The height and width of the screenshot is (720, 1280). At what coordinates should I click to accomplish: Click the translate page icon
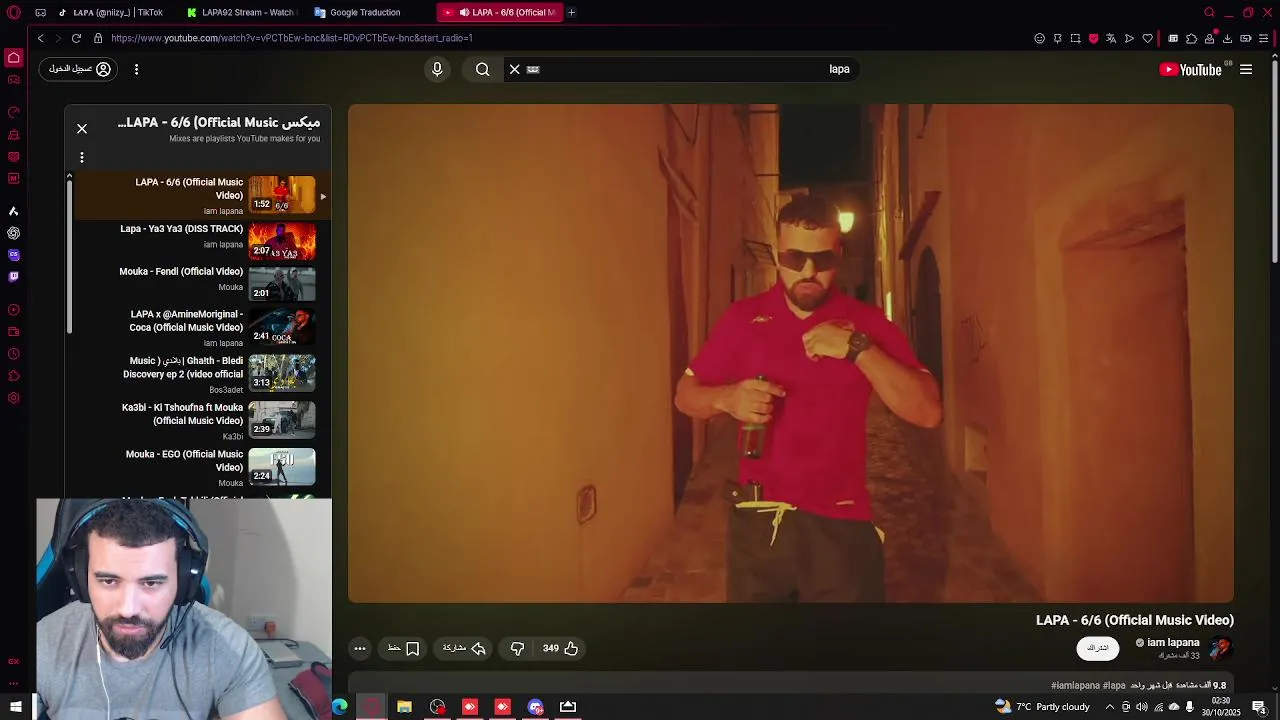pyautogui.click(x=1111, y=38)
